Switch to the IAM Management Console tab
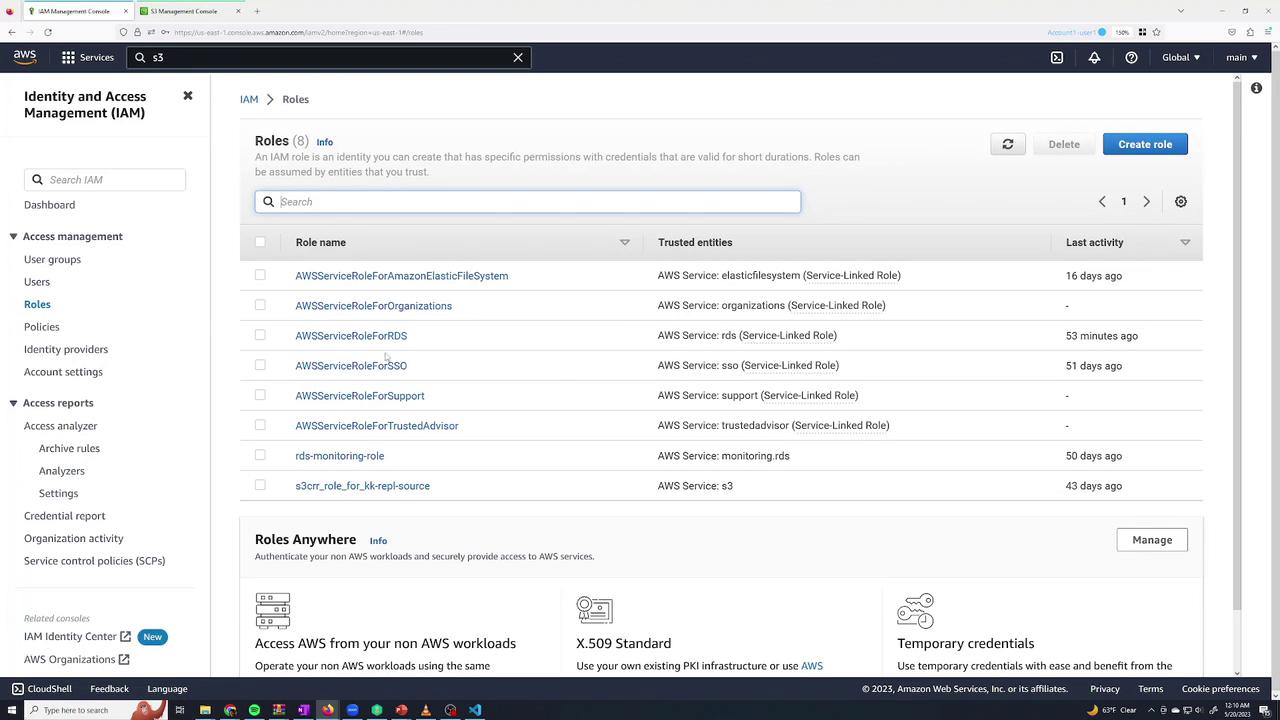The width and height of the screenshot is (1280, 720). 78,11
